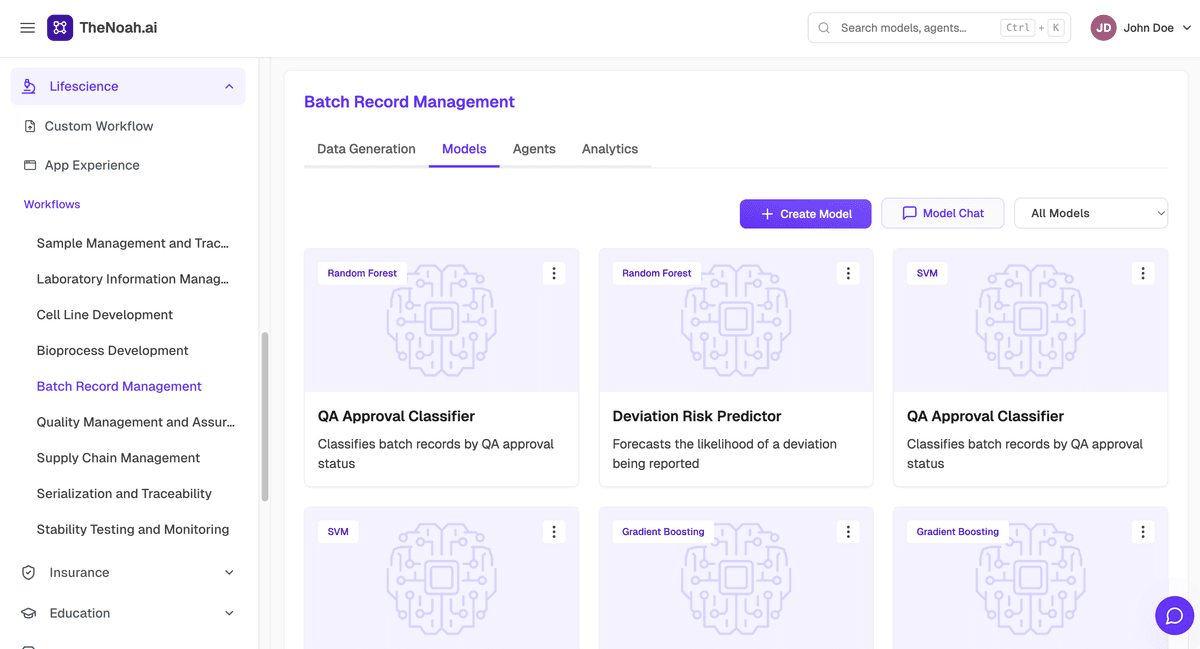Collapse the Lifescience section chevron
The width and height of the screenshot is (1200, 649).
(229, 87)
